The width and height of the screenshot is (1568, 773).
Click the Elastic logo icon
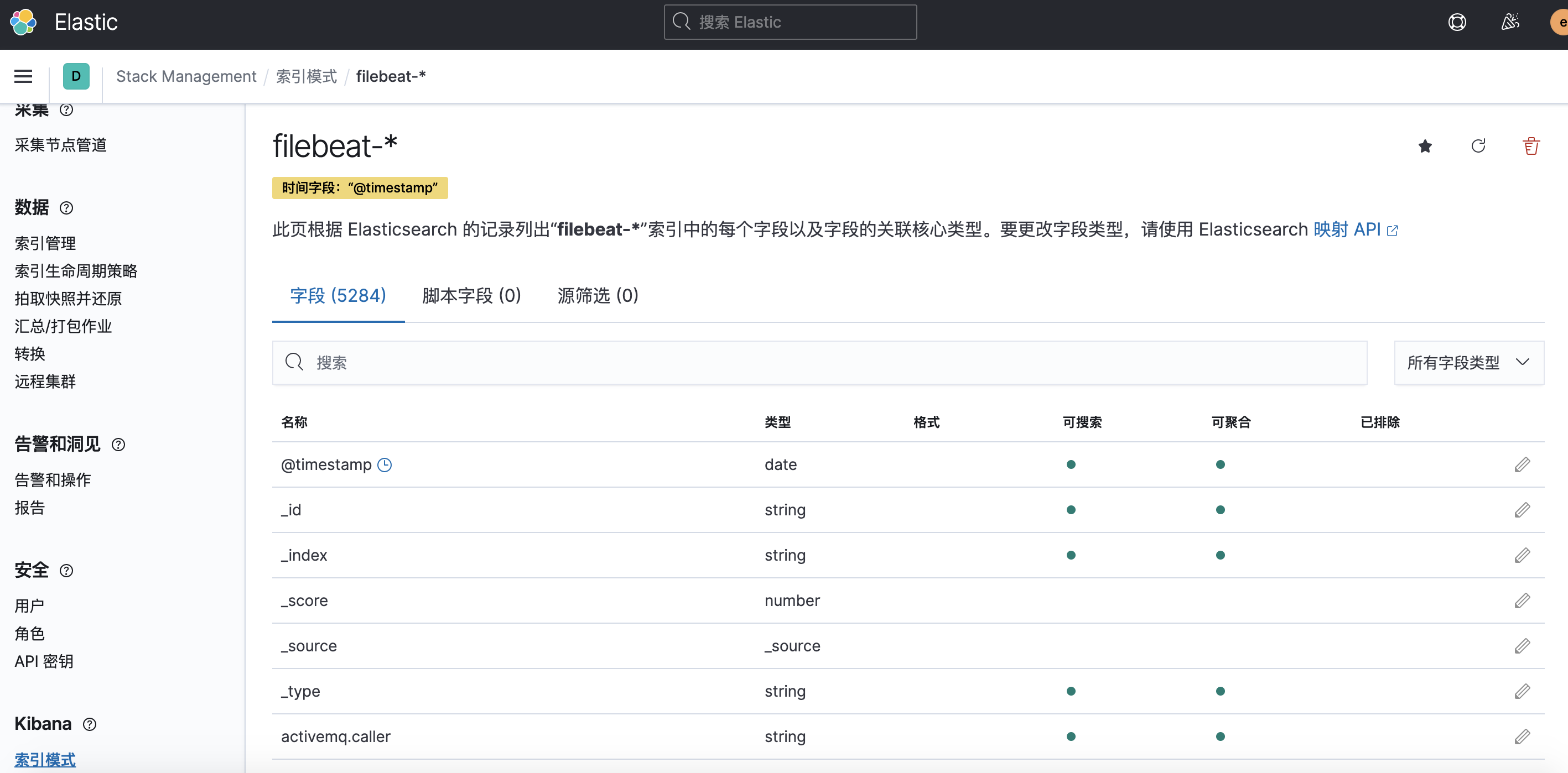point(24,23)
